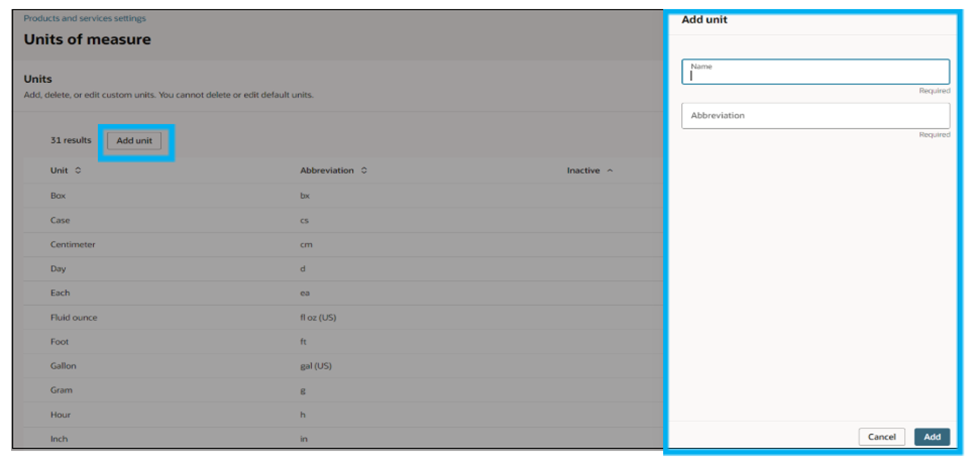Open Products and services settings breadcrumb
Screen dimensions: 975x461
click(85, 19)
